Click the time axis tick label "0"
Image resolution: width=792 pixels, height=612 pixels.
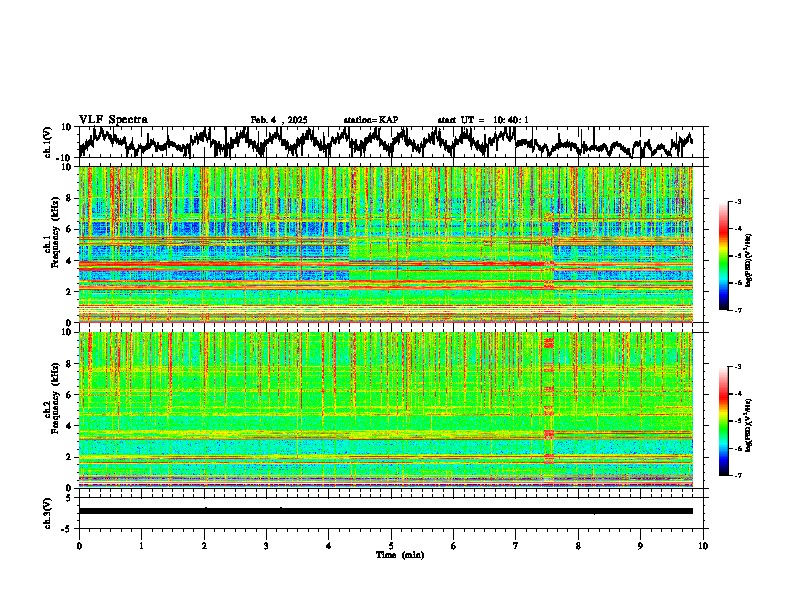coord(79,546)
